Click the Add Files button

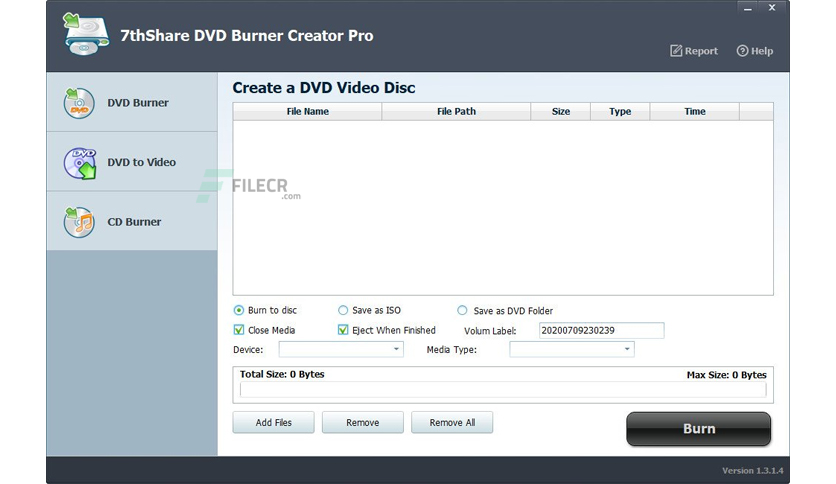(274, 422)
